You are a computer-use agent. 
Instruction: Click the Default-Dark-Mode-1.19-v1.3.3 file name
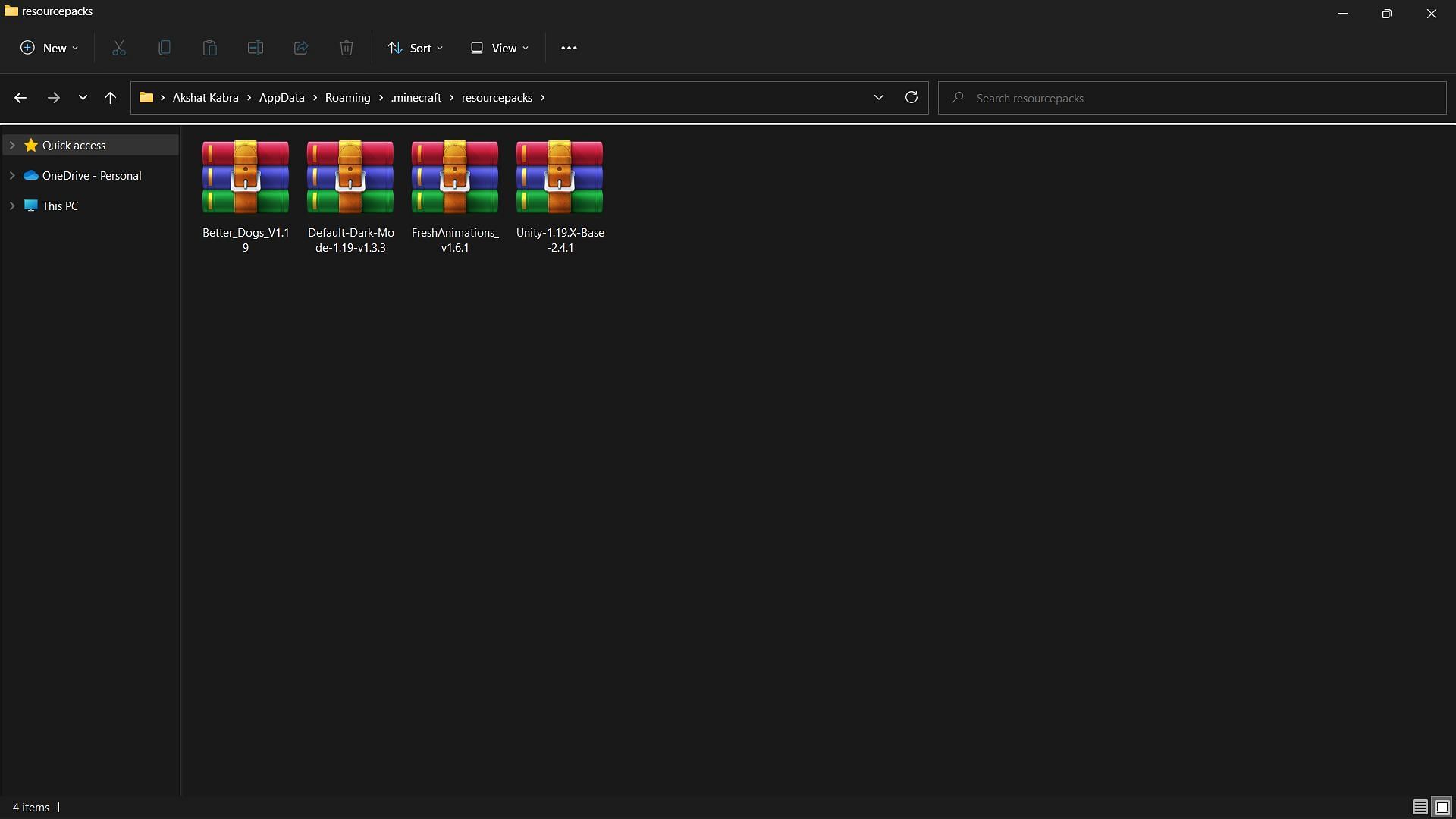350,240
